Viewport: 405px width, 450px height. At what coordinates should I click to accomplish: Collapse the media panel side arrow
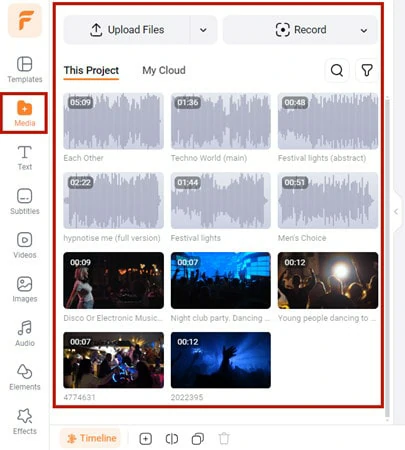(396, 211)
